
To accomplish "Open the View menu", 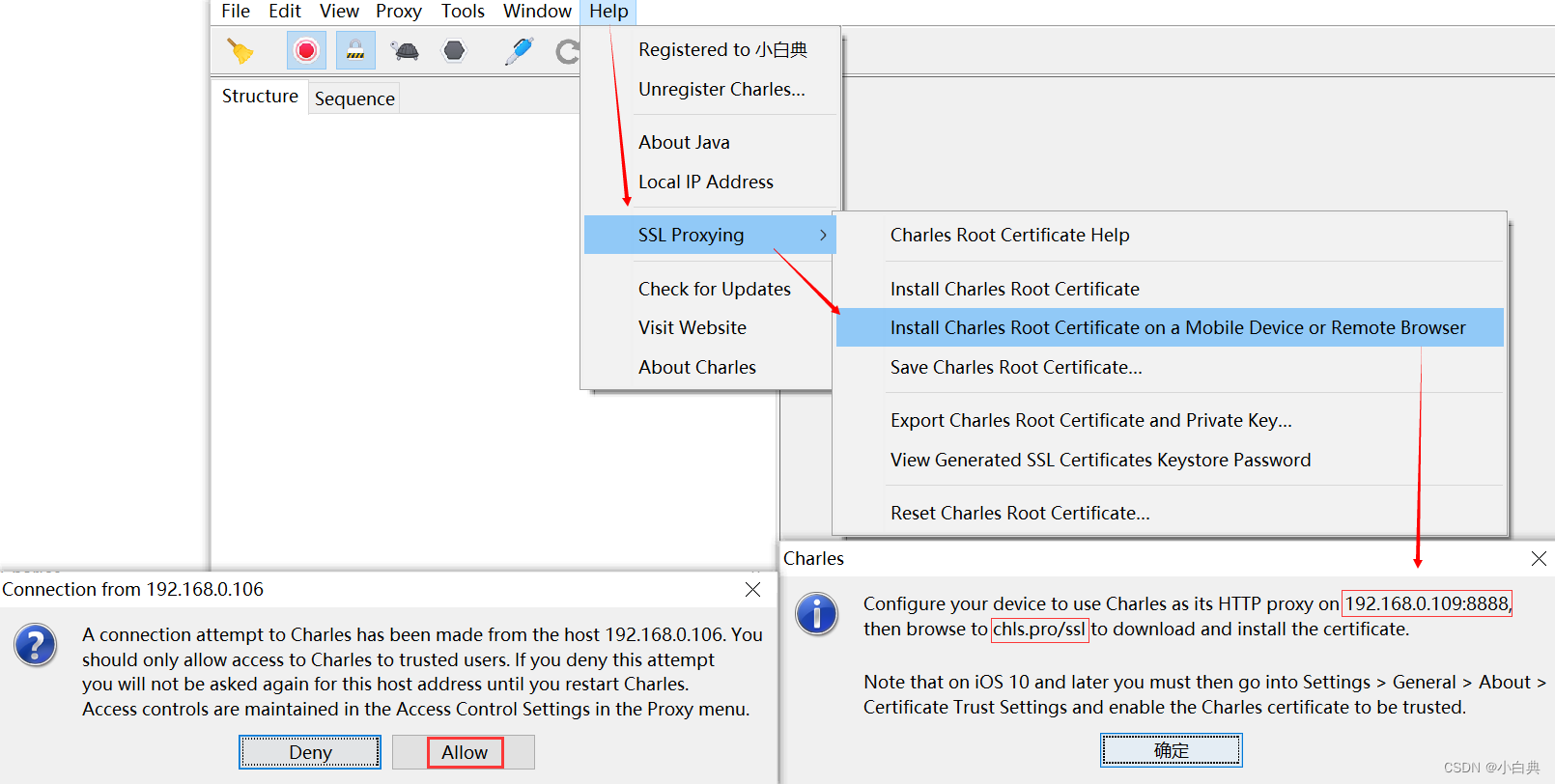I will [339, 12].
